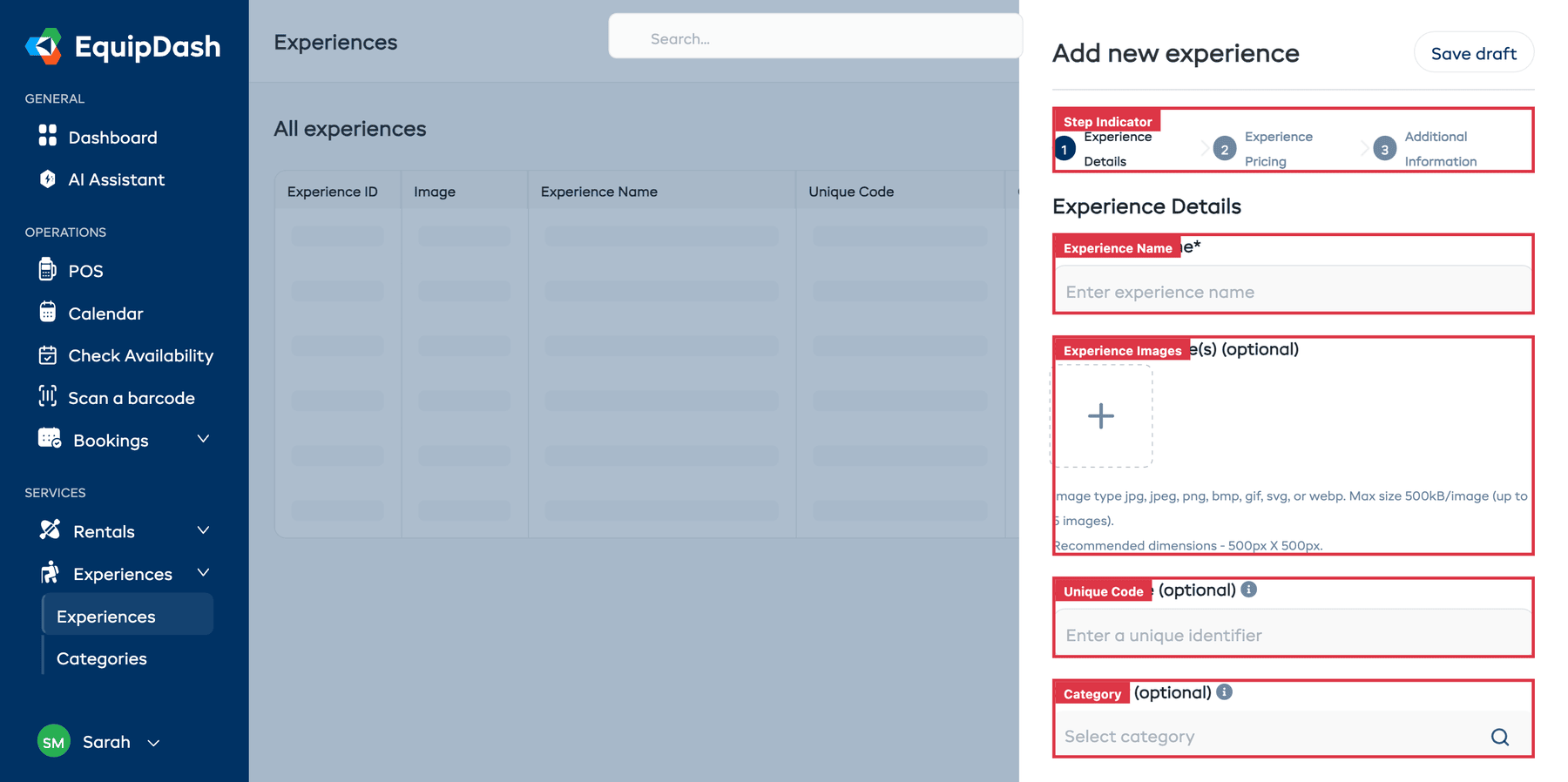Click the Bookings icon

coord(50,438)
